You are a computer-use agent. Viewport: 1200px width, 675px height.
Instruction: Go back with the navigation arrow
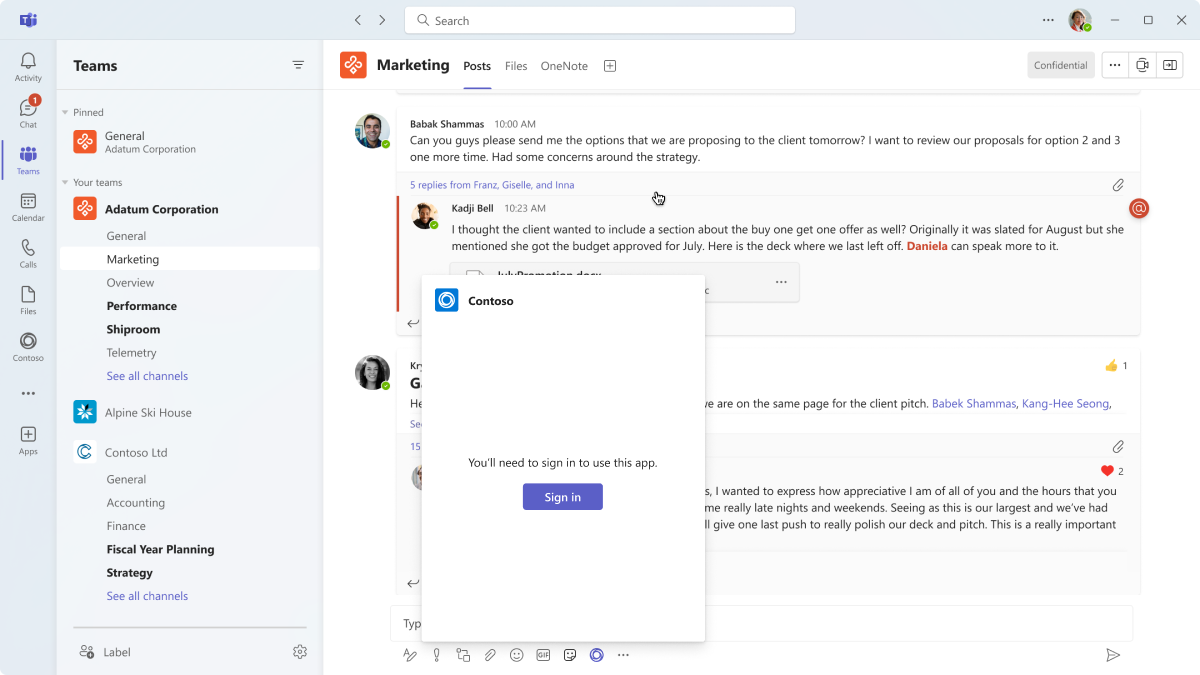[x=358, y=20]
